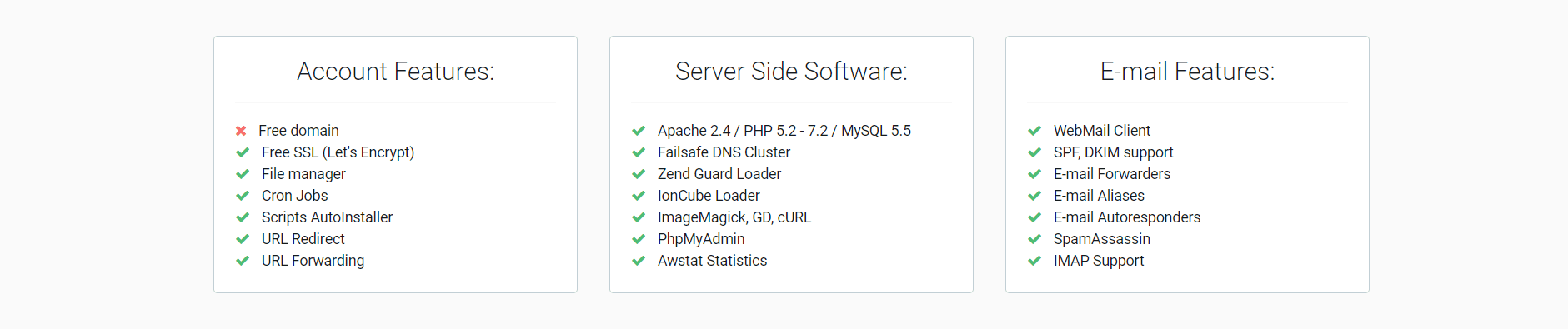This screenshot has width=1568, height=329.
Task: Click the check icon beside IonCube Loader
Action: [639, 196]
